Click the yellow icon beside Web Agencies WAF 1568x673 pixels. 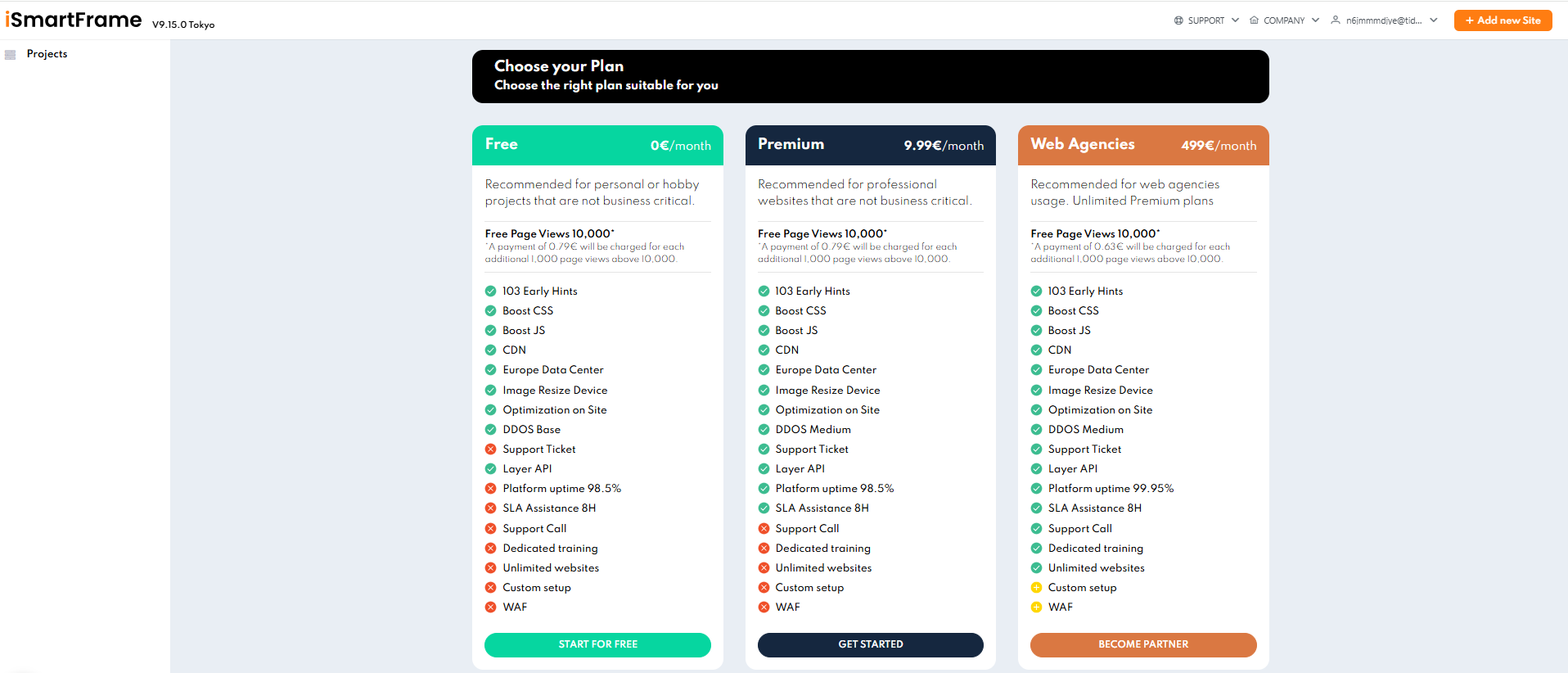tap(1036, 608)
